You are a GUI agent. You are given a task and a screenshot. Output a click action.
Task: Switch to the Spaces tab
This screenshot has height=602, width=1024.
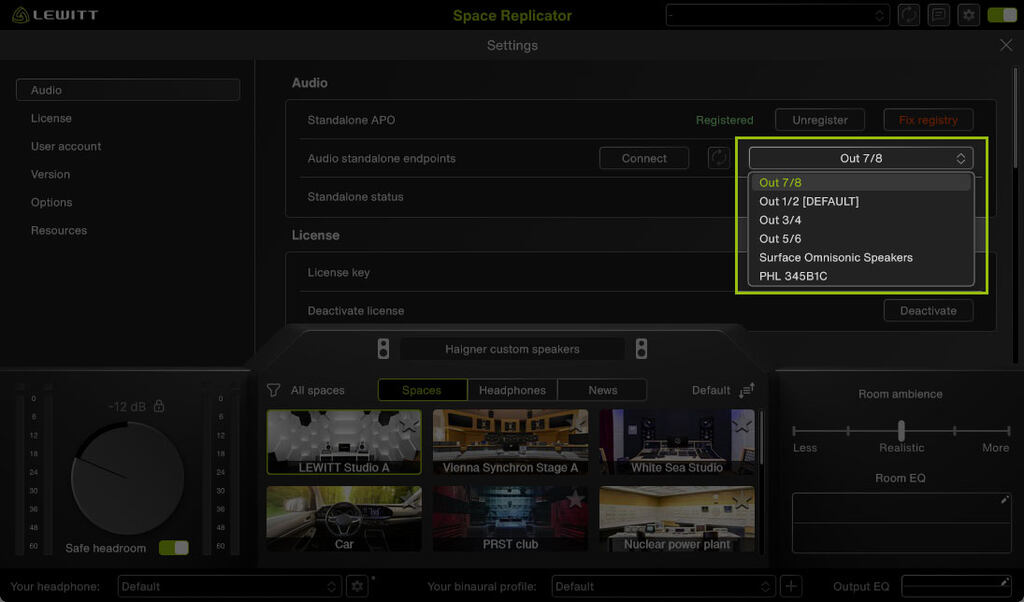click(x=422, y=390)
